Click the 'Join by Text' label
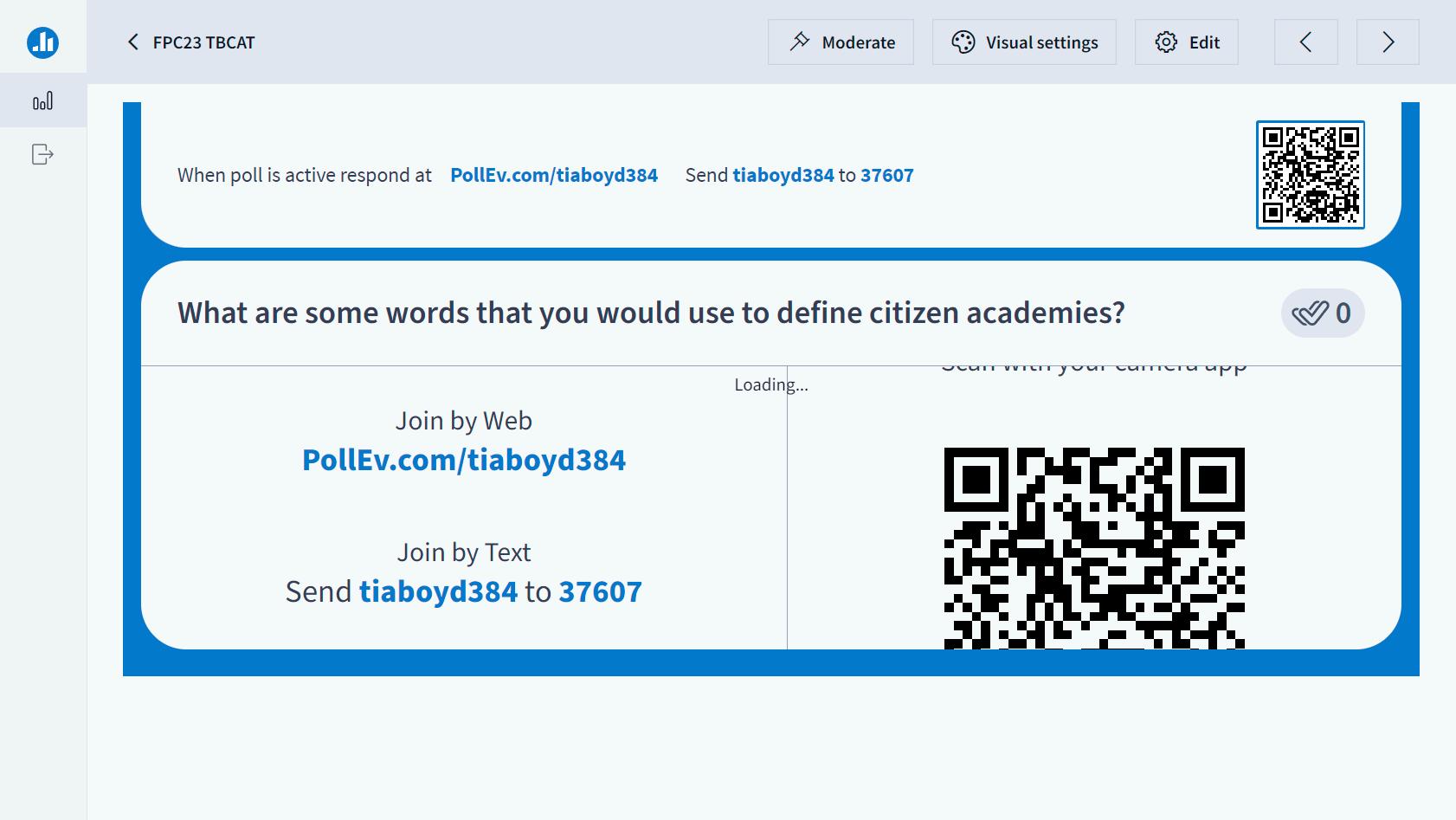Viewport: 1456px width, 820px height. 464,552
